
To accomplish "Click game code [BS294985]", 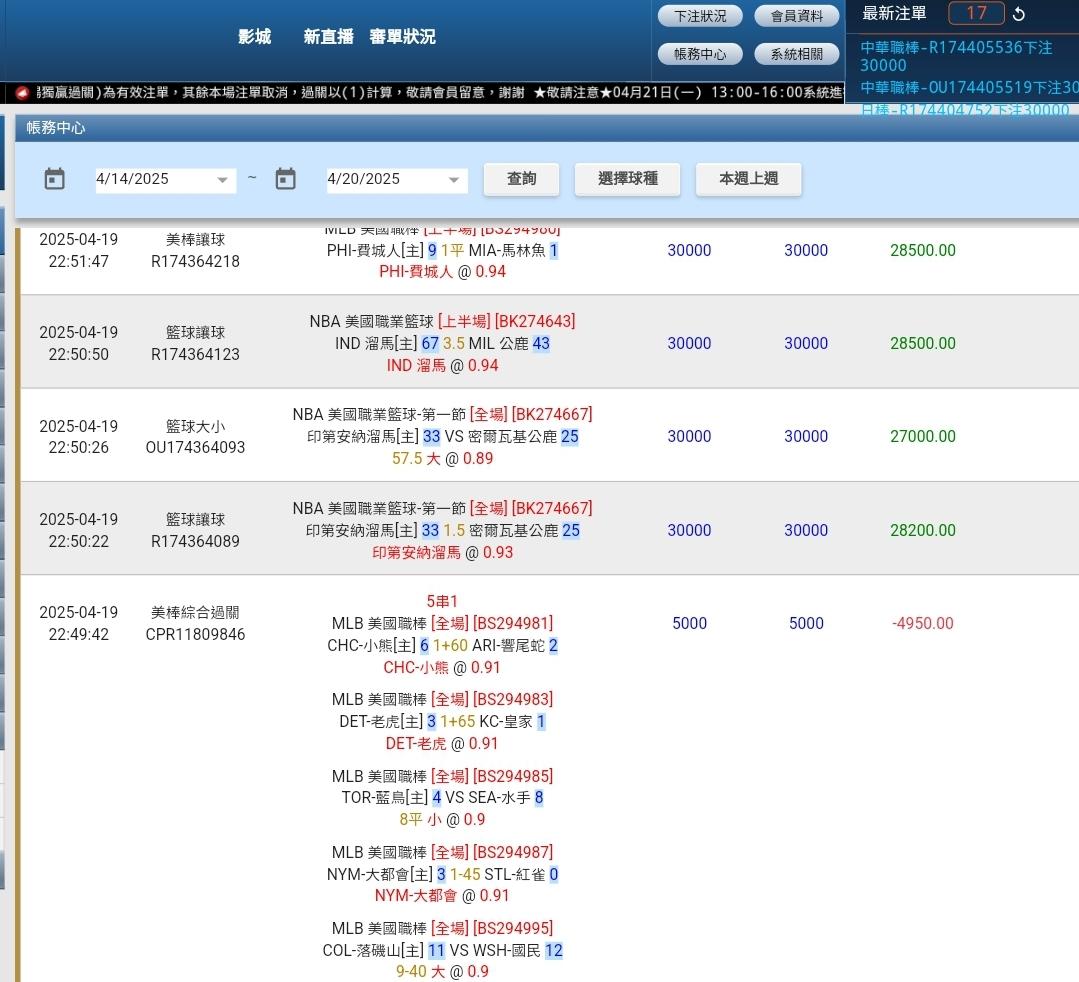I will point(513,776).
